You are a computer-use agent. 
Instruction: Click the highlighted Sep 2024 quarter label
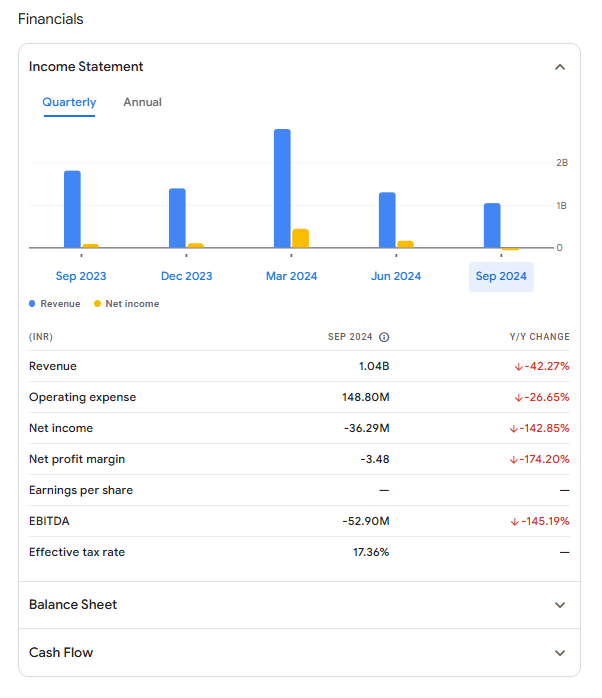coord(501,276)
